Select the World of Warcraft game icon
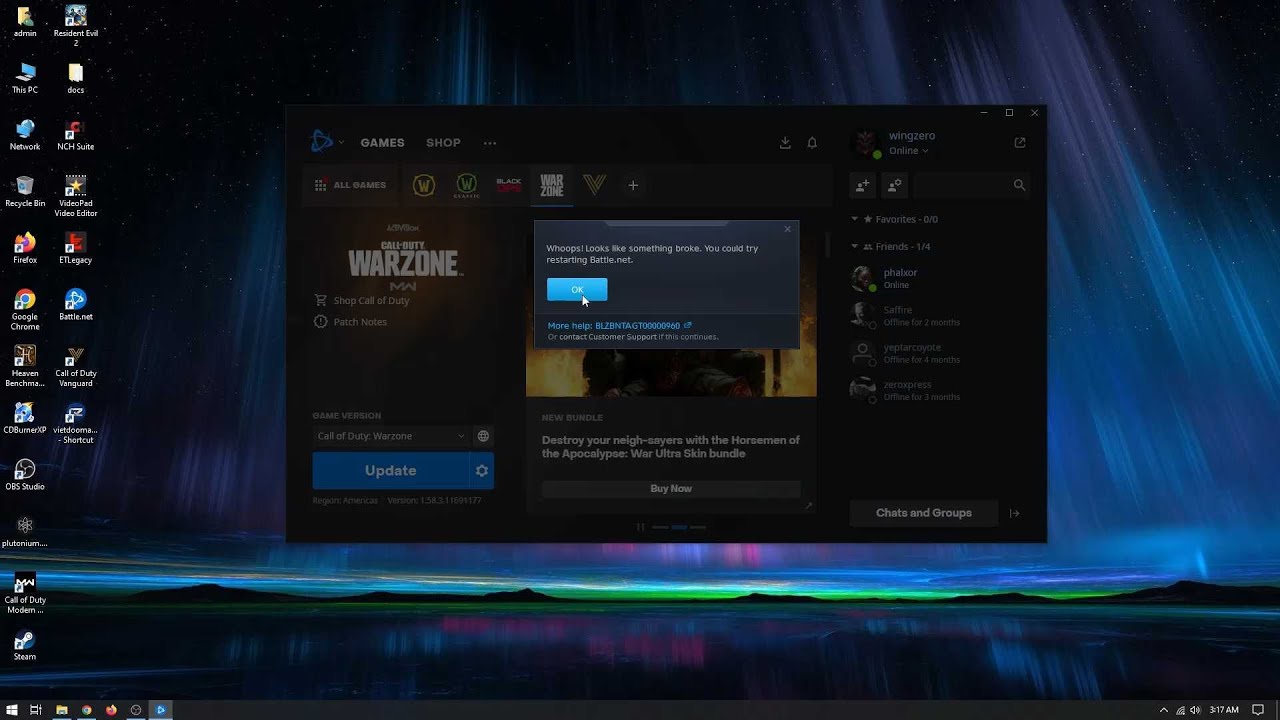This screenshot has height=720, width=1280. coord(424,185)
